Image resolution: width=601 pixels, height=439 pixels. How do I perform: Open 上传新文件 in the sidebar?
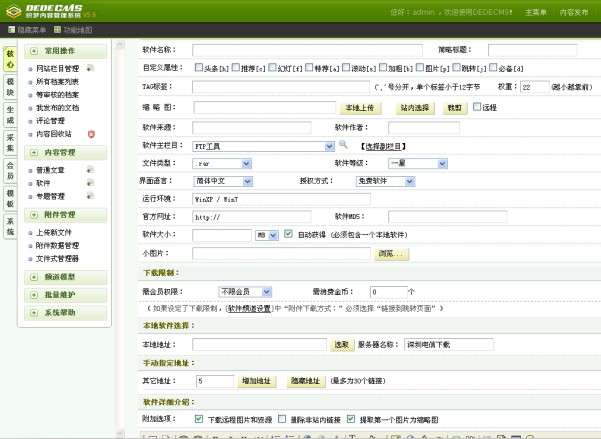54,232
